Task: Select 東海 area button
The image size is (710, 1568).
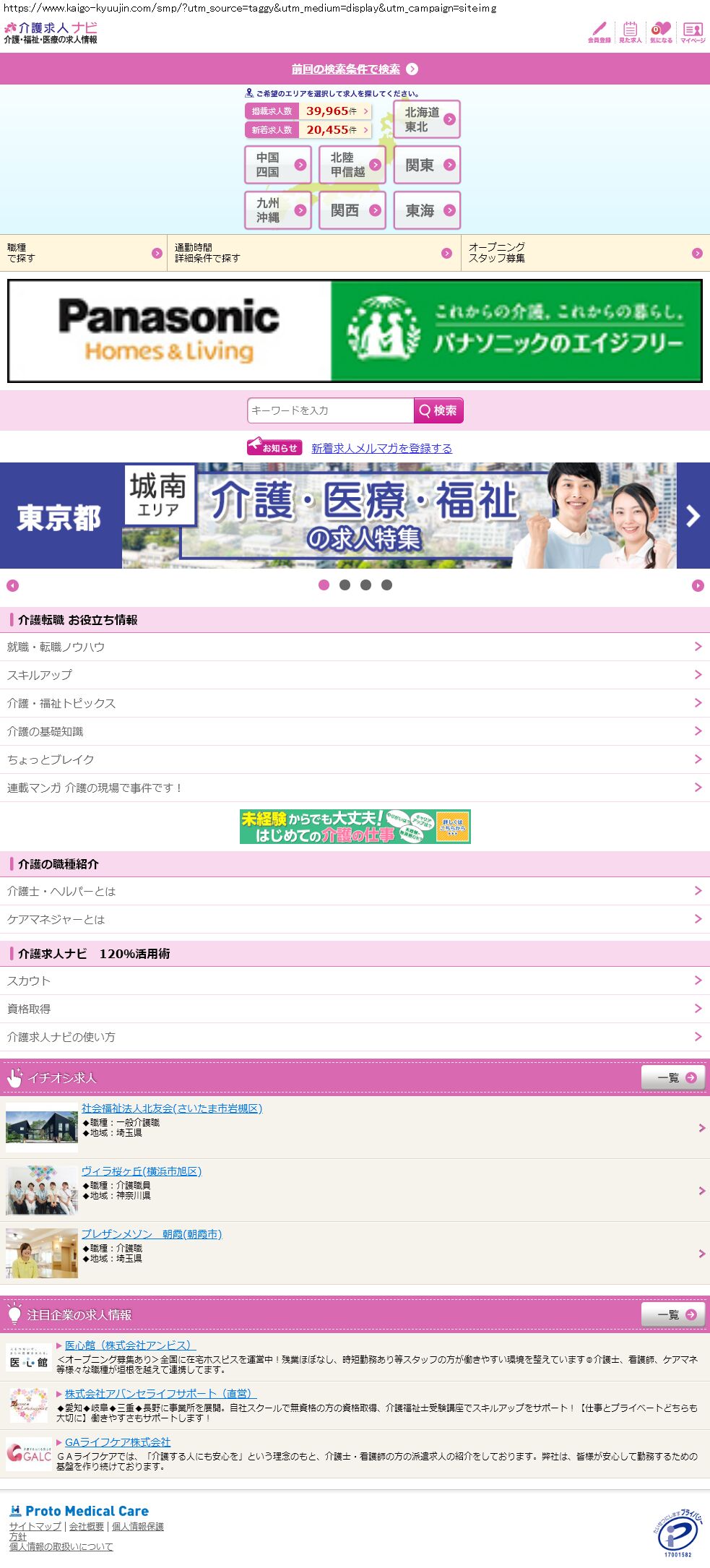Action: click(x=427, y=210)
